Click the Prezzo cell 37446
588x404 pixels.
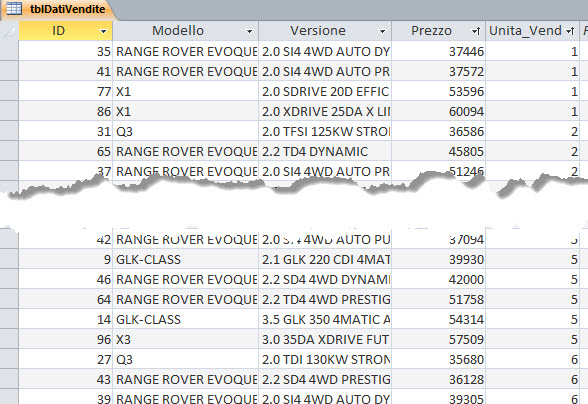point(439,51)
